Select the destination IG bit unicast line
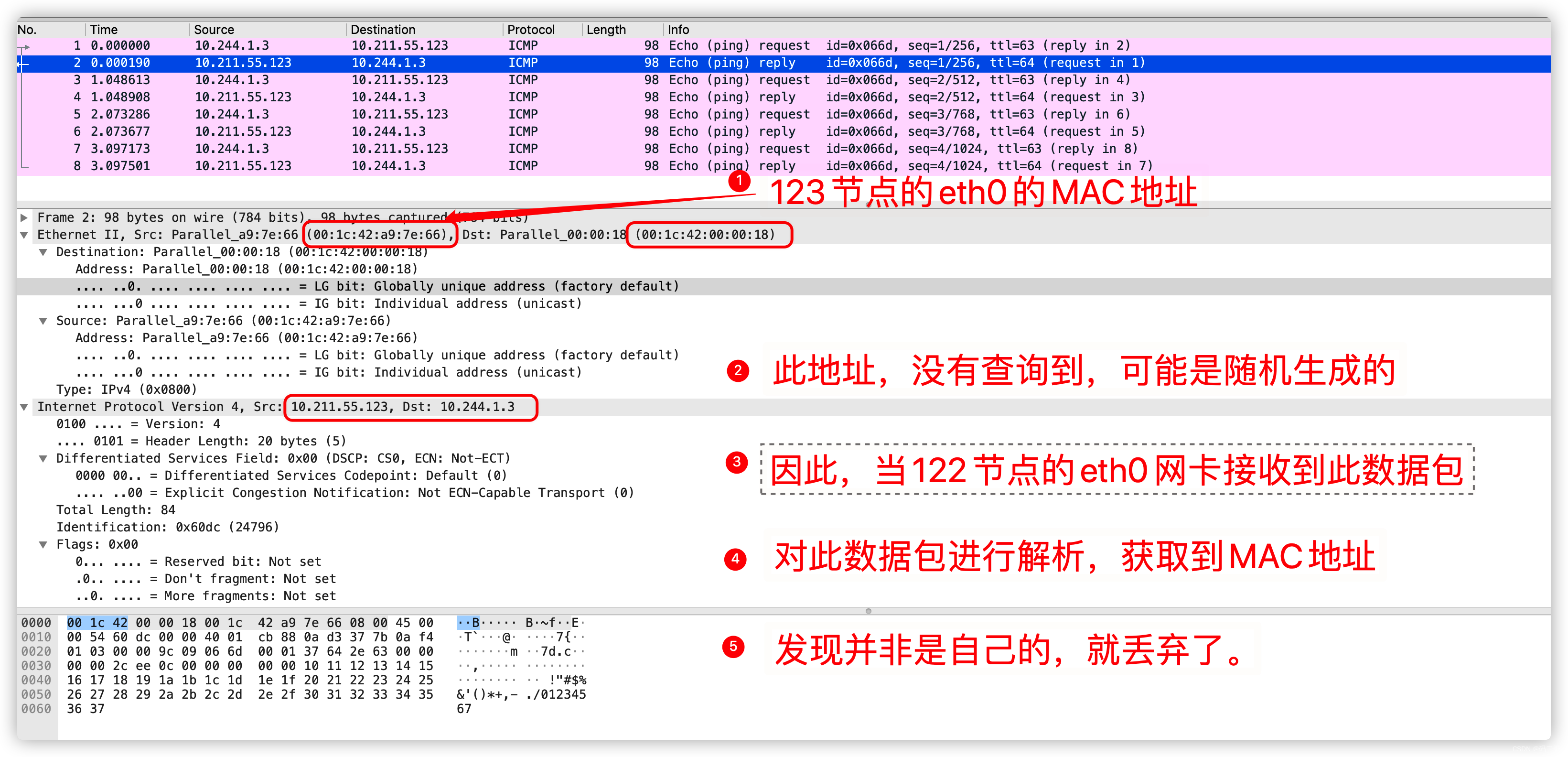This screenshot has height=757, width=1568. [329, 303]
